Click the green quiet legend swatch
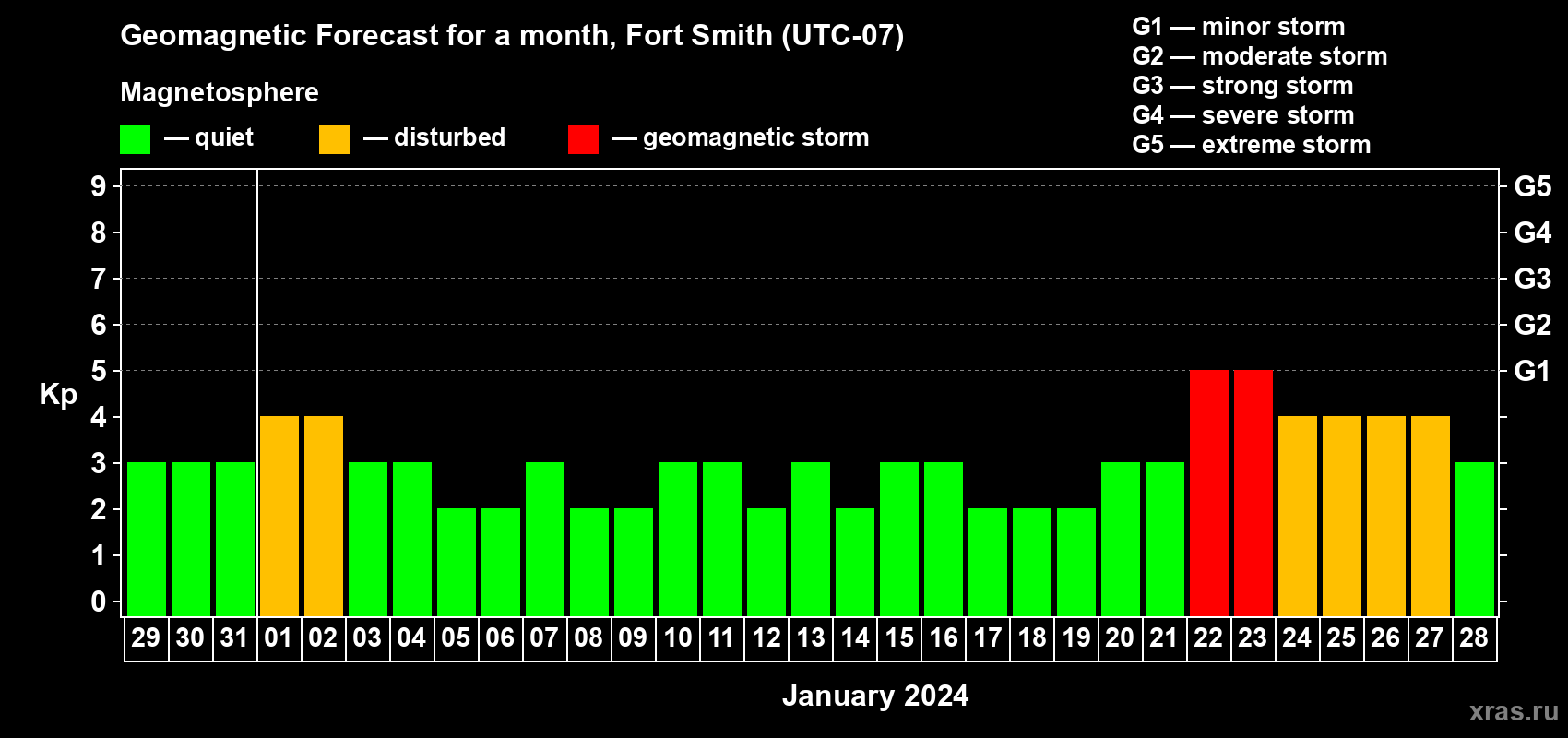This screenshot has height=738, width=1568. 135,139
